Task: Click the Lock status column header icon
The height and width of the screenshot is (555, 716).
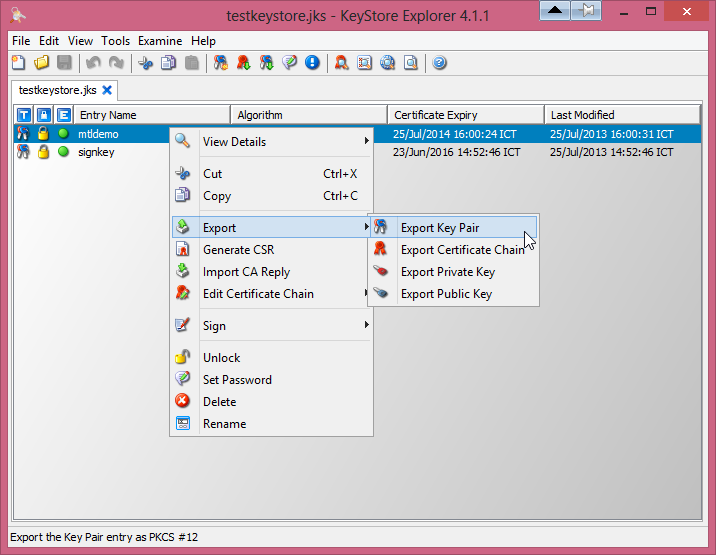Action: tap(44, 115)
